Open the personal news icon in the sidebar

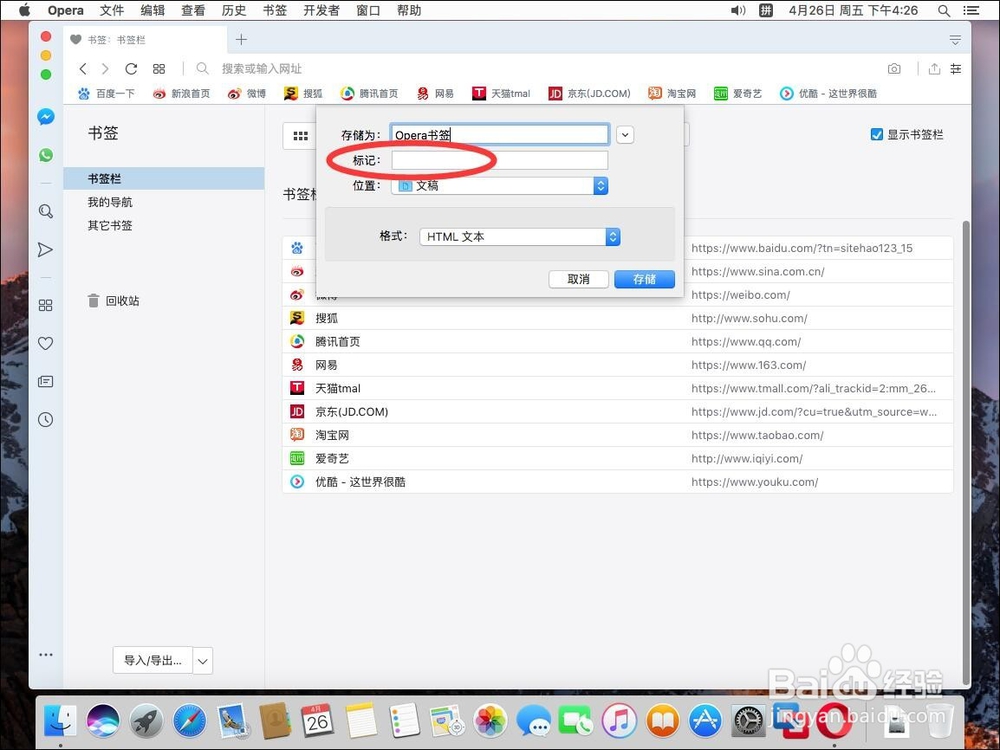coord(45,381)
